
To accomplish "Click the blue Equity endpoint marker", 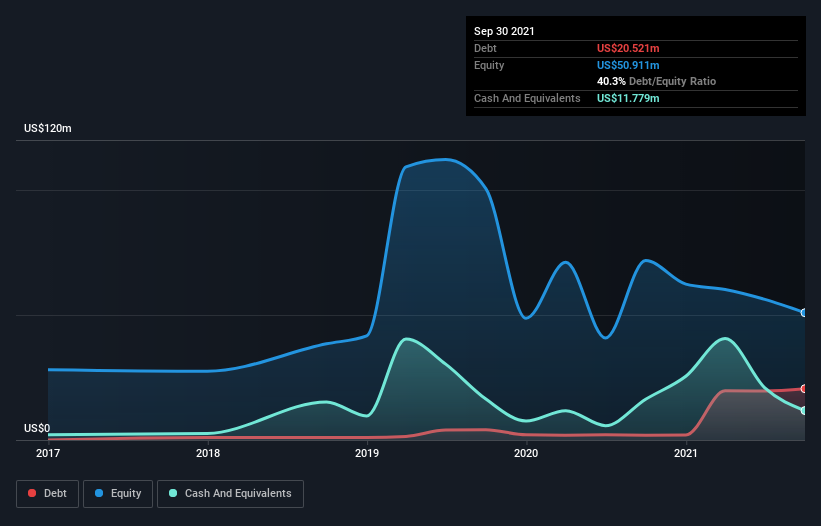I will (804, 312).
